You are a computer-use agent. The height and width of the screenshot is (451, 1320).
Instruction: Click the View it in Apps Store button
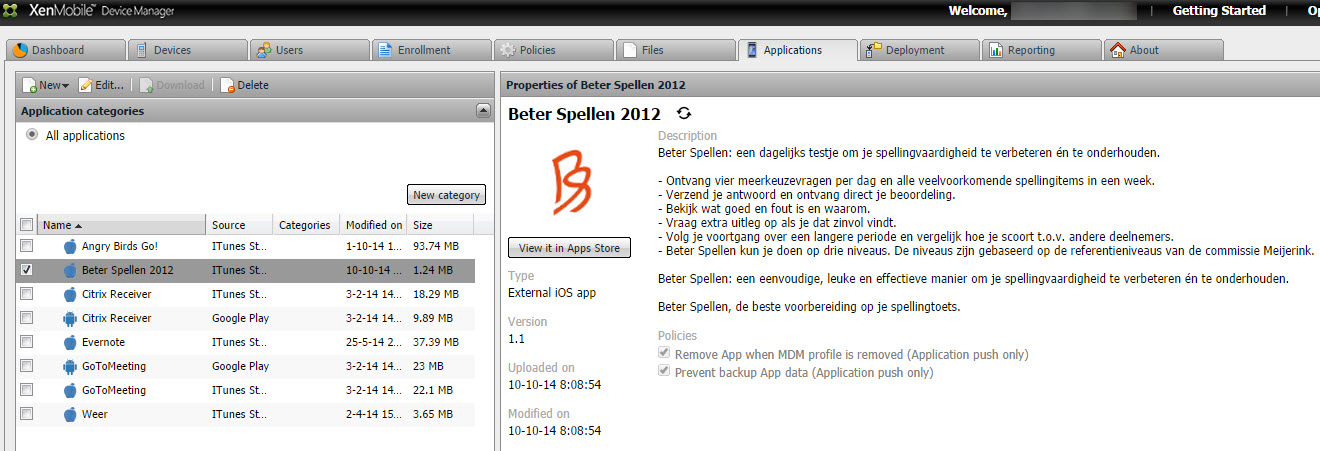[569, 248]
